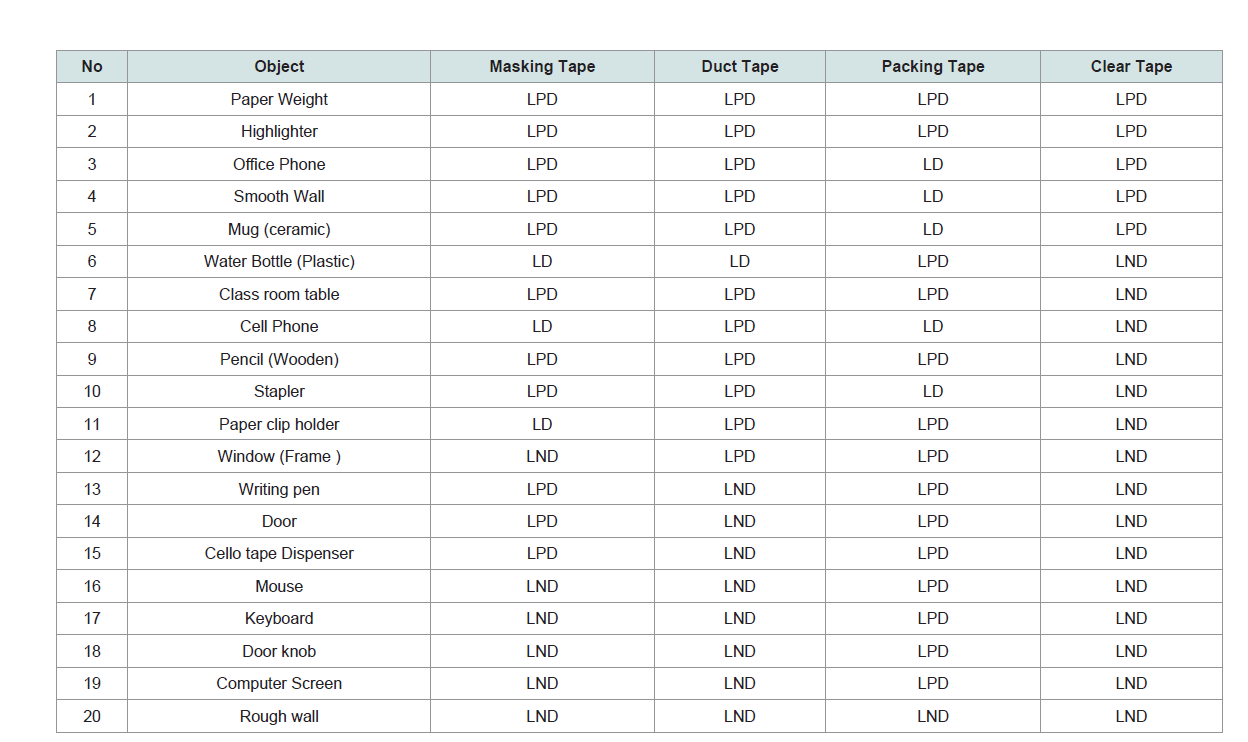Click the Window (Frame) object cell
Screen dimensions: 1248x742
pos(279,457)
